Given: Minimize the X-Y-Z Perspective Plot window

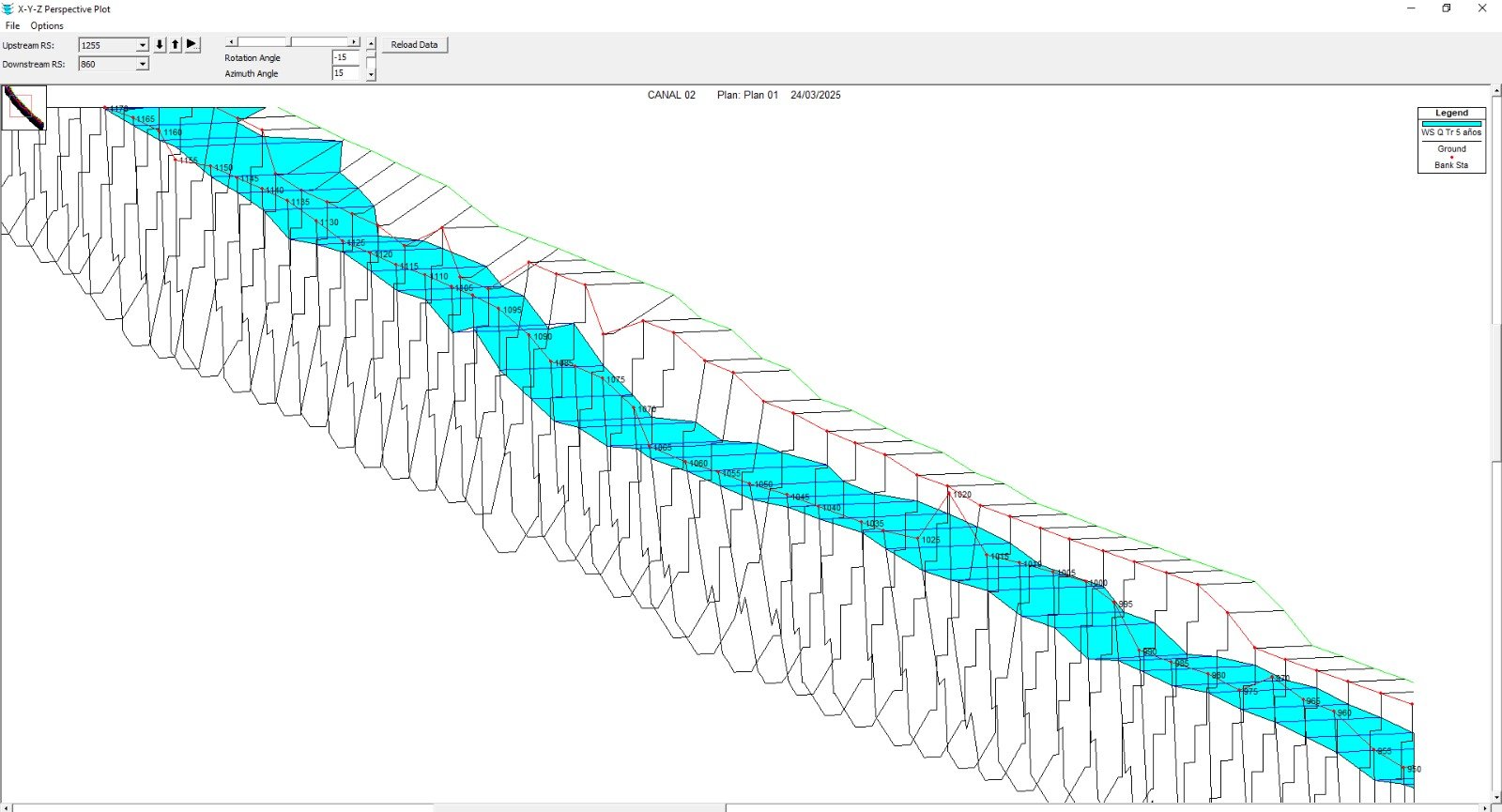Looking at the screenshot, I should (1411, 8).
